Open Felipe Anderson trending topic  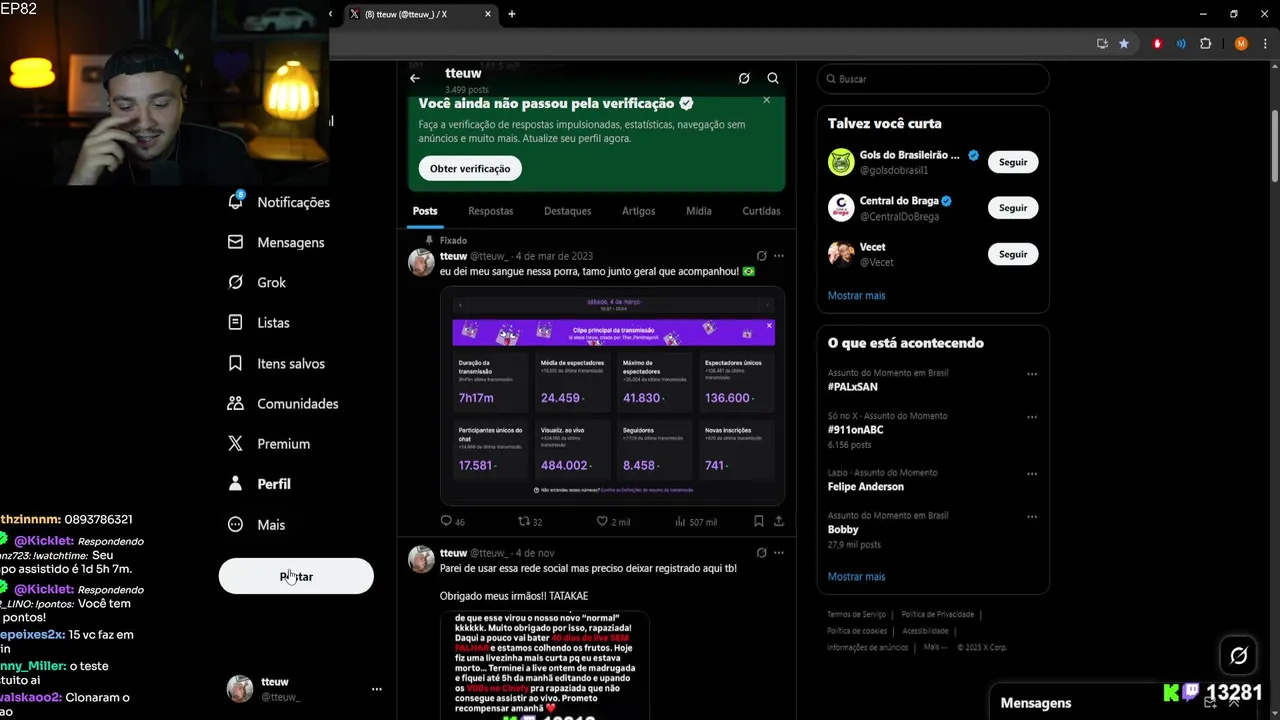(866, 487)
